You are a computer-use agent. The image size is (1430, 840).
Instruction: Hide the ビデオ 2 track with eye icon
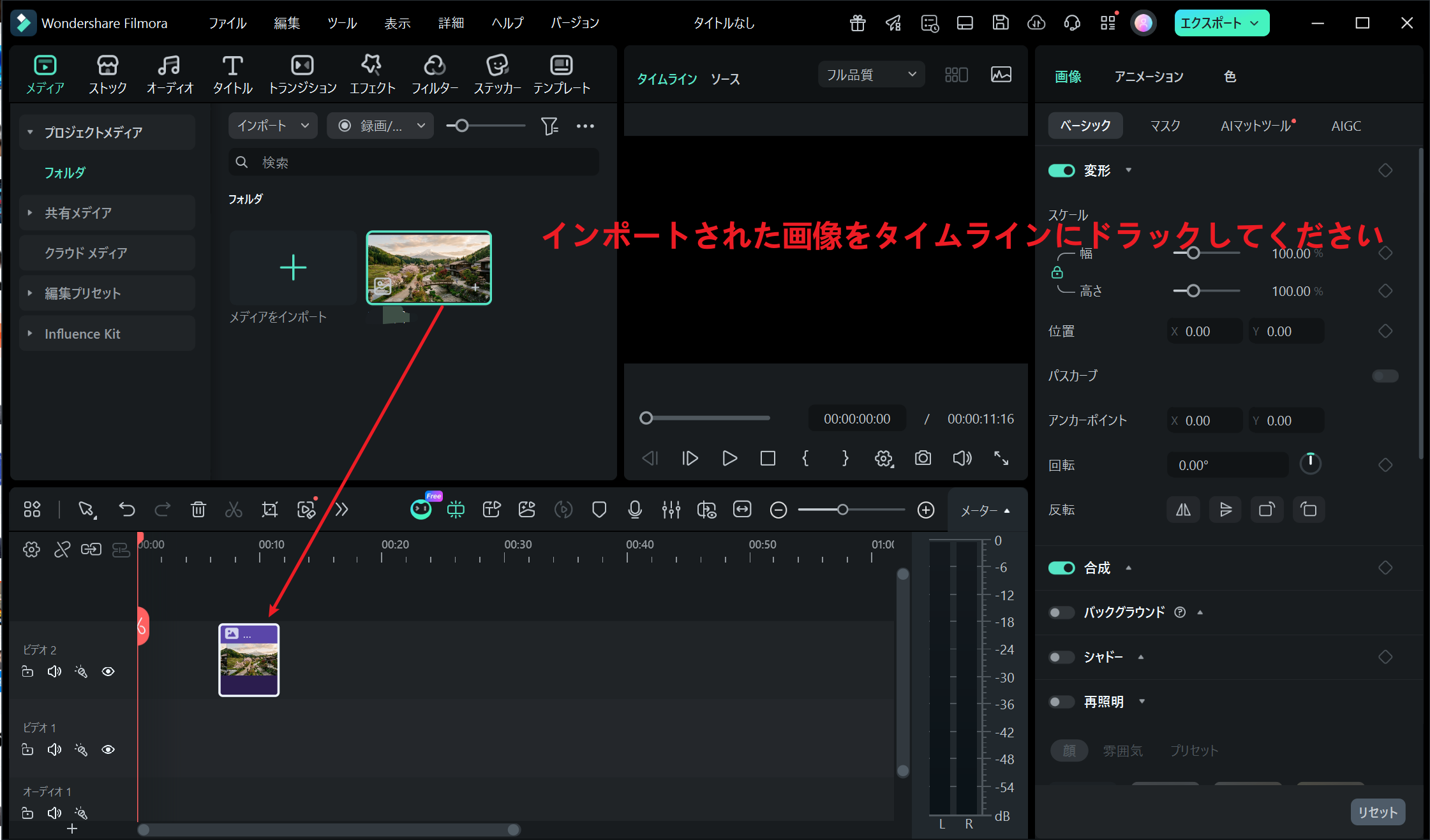click(108, 671)
